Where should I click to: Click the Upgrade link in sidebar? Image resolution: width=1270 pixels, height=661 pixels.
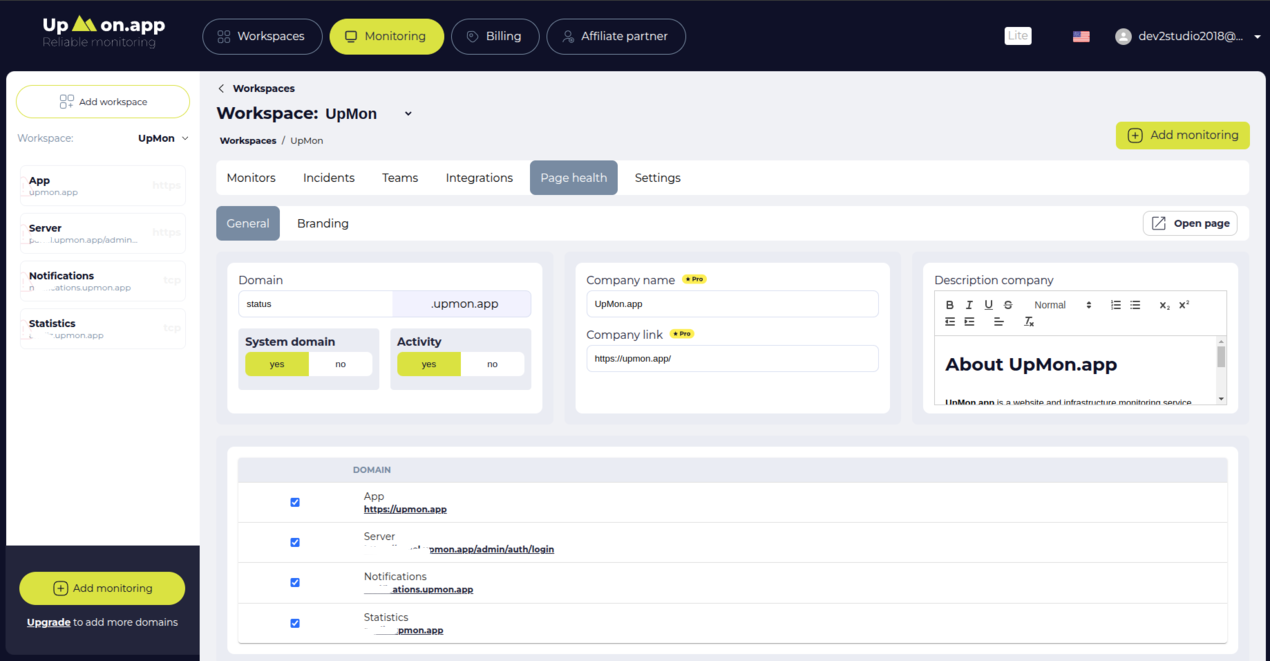(48, 622)
